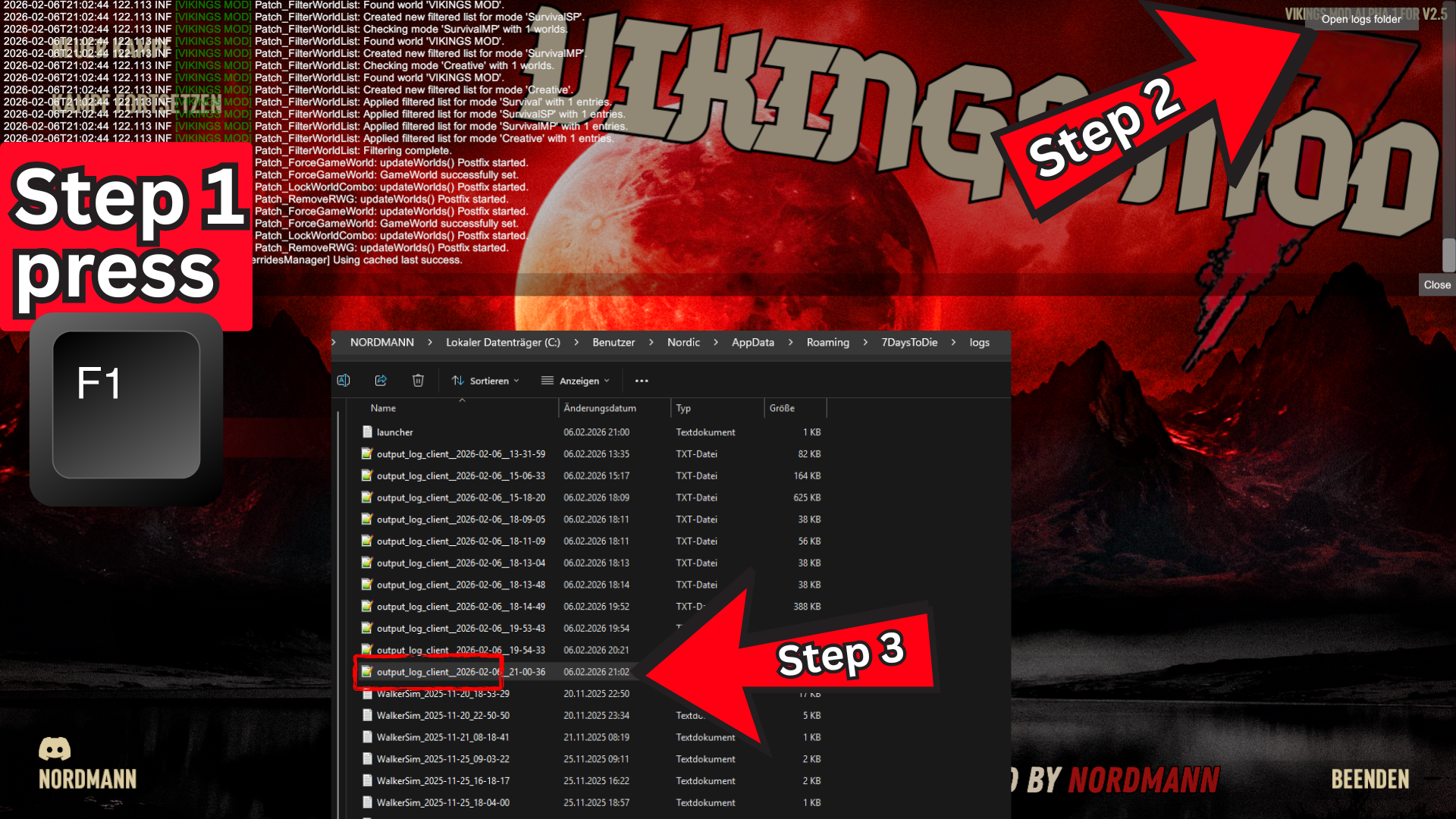Open the three-dots more options menu
Screen dimensions: 1456x819
click(x=642, y=381)
